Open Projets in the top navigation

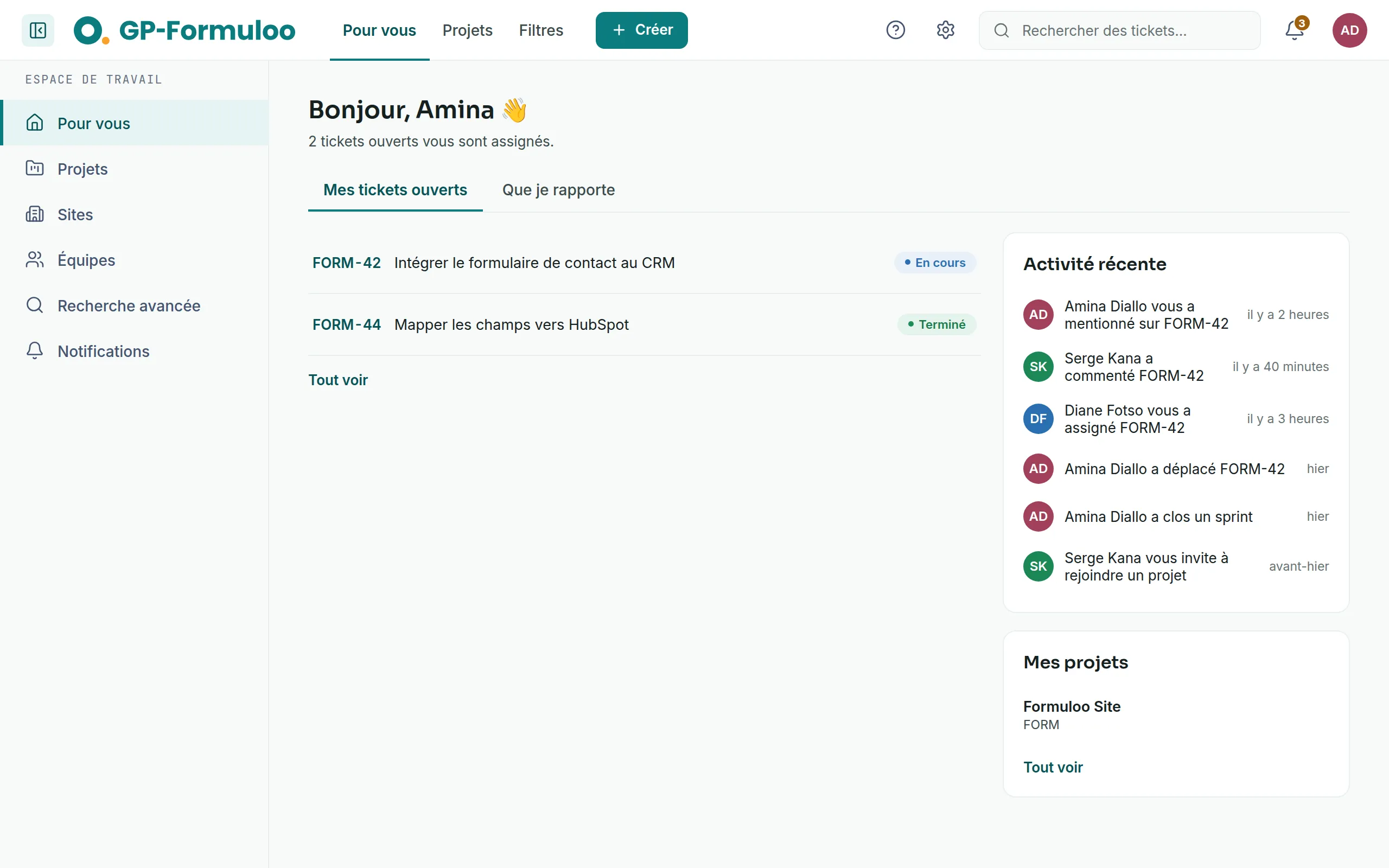coord(467,30)
